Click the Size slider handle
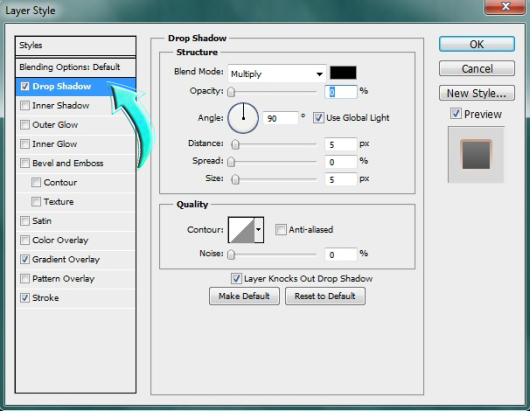Viewport: 530px width, 411px height. [235, 179]
